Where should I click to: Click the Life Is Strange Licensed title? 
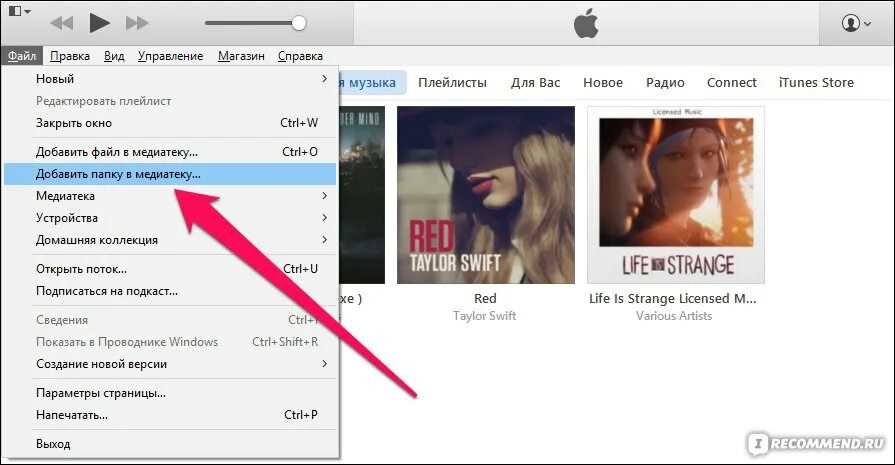click(672, 298)
